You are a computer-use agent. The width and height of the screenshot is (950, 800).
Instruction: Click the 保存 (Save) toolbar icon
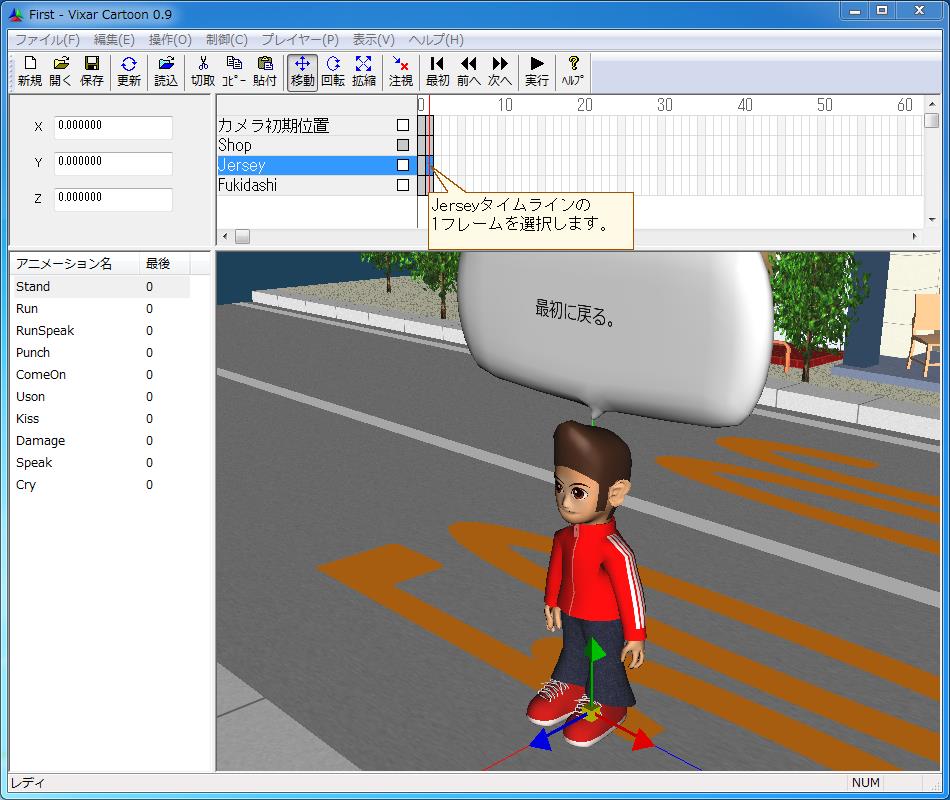tap(92, 71)
